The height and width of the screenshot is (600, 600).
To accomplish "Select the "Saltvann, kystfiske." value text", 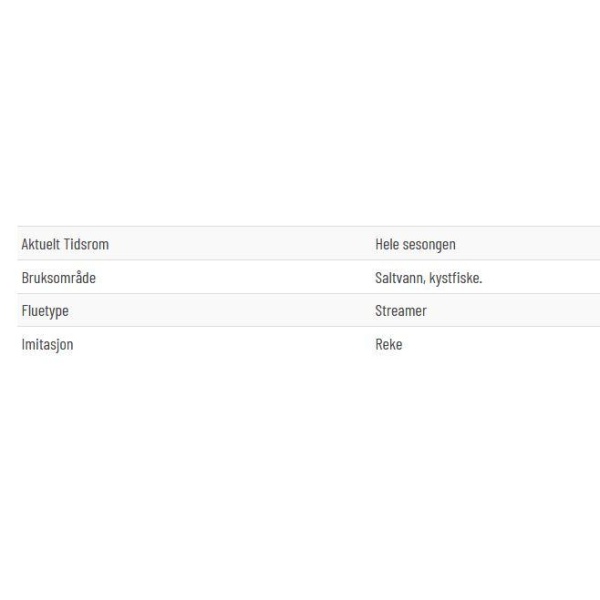I will [429, 278].
